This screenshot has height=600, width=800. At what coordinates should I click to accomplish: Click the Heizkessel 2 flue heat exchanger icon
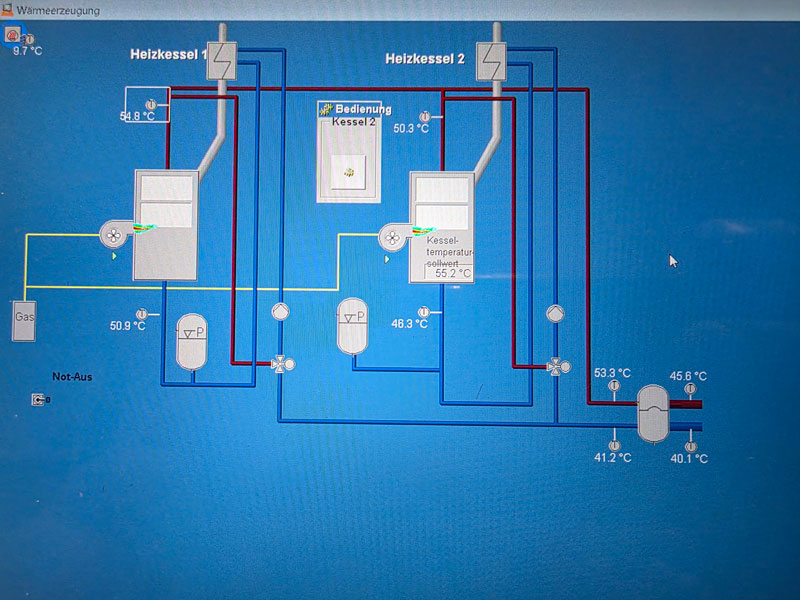click(x=490, y=57)
